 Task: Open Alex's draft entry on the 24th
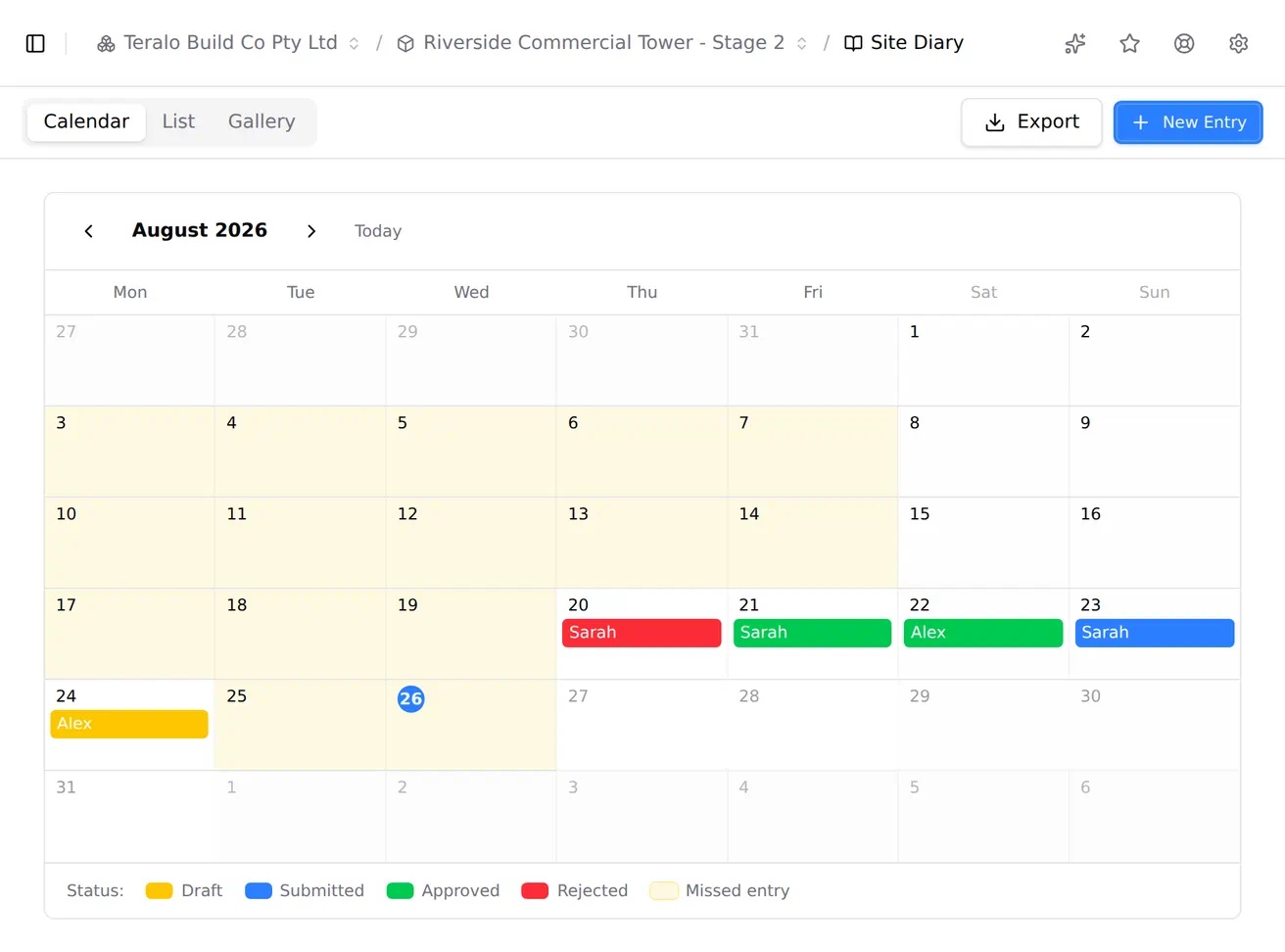tap(129, 724)
